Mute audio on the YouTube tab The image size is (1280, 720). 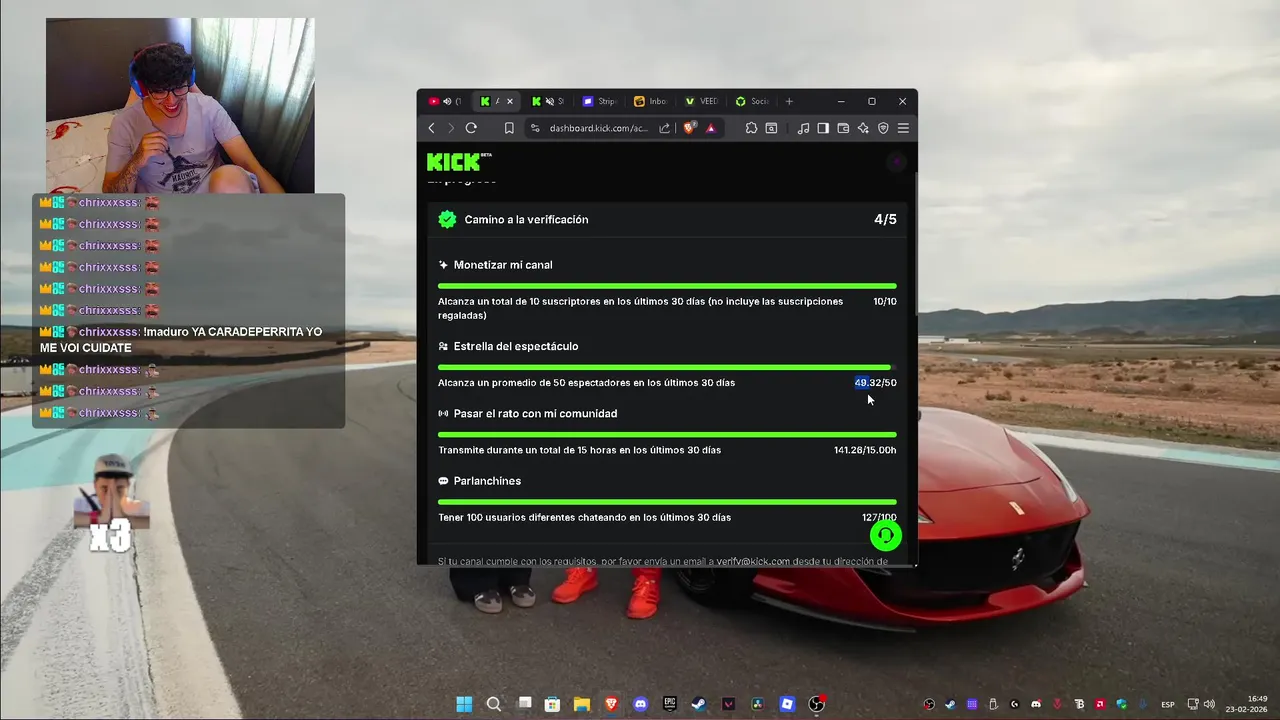point(446,101)
